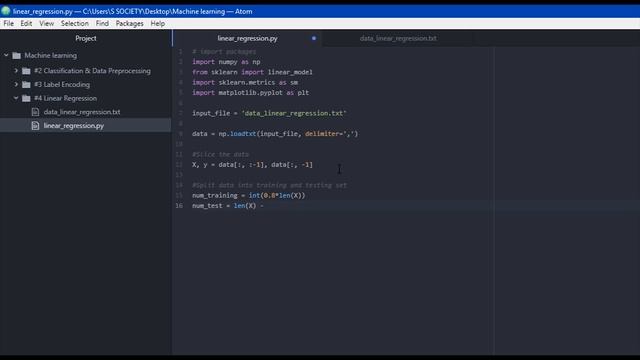
Task: Click the 'X, y = data' slicing line
Action: pos(252,164)
